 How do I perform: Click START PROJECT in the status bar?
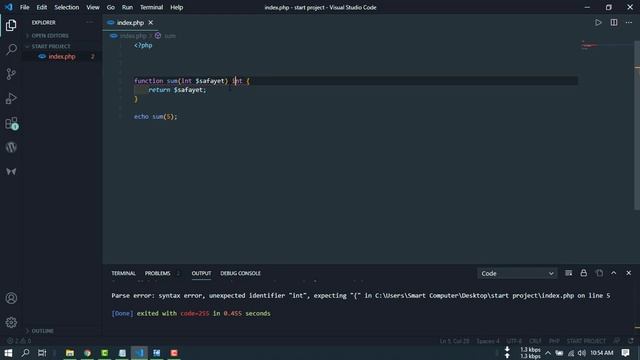tap(586, 341)
